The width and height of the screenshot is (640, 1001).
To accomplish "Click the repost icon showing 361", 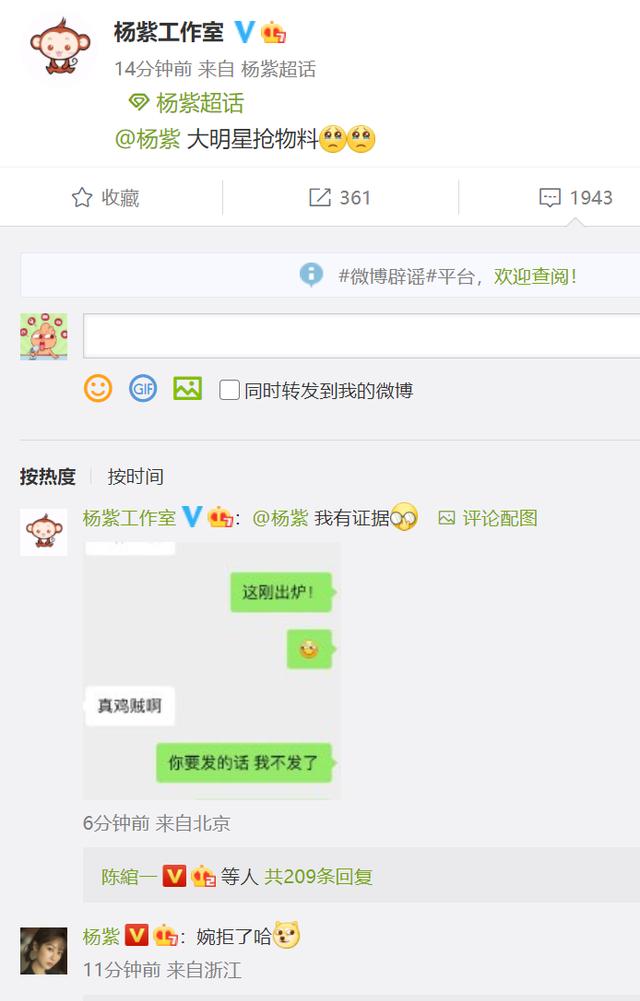I will click(x=320, y=197).
